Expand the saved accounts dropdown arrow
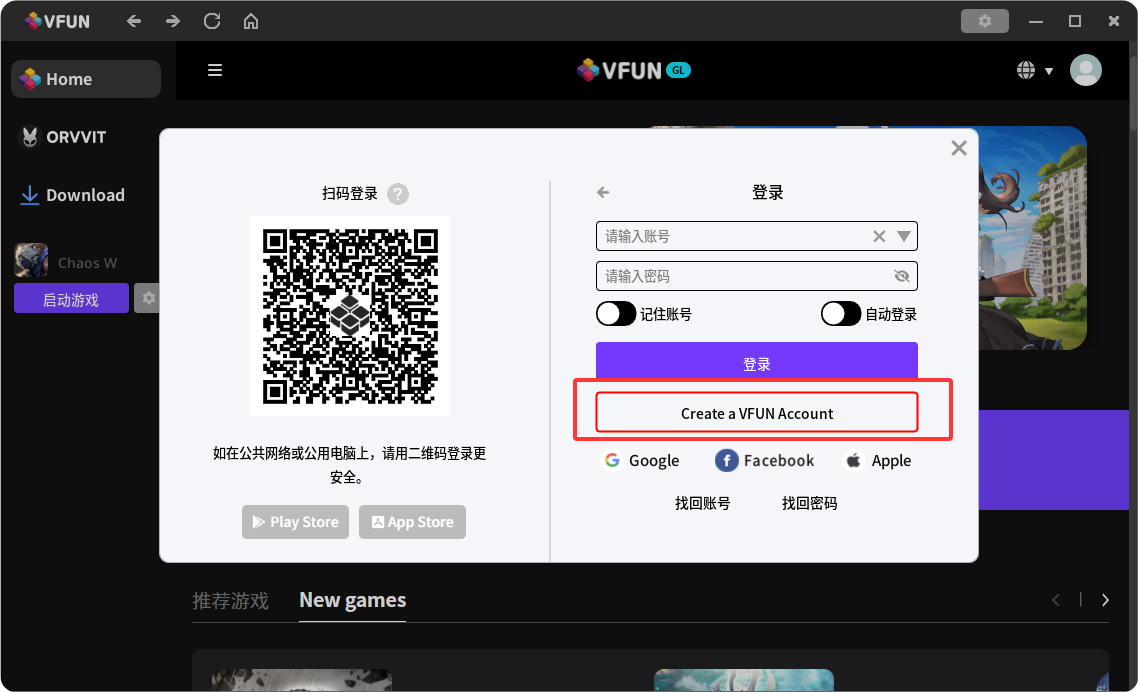This screenshot has height=692, width=1138. tap(904, 237)
